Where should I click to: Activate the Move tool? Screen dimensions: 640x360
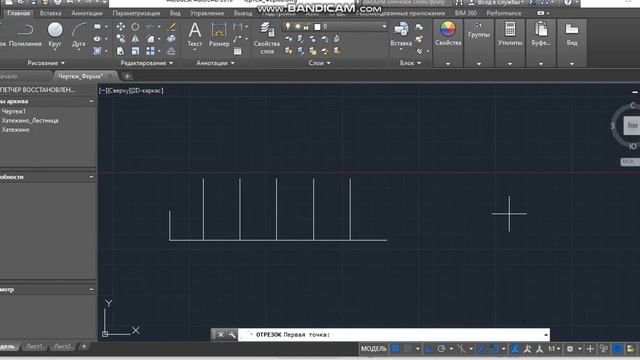(121, 27)
